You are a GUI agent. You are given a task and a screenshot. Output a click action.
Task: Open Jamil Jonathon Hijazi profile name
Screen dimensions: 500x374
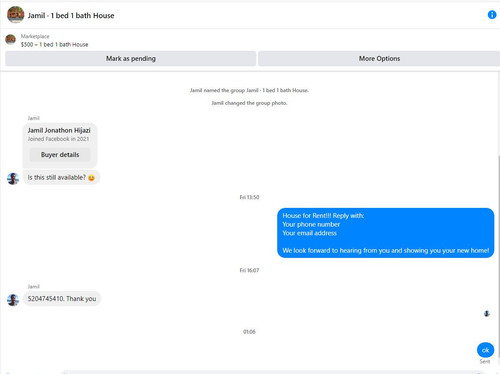59,130
